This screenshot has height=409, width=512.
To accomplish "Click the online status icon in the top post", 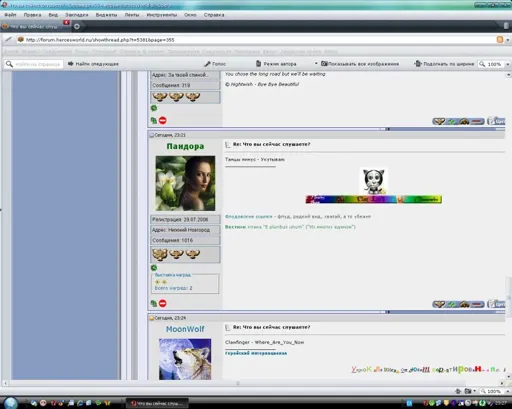I will click(154, 108).
